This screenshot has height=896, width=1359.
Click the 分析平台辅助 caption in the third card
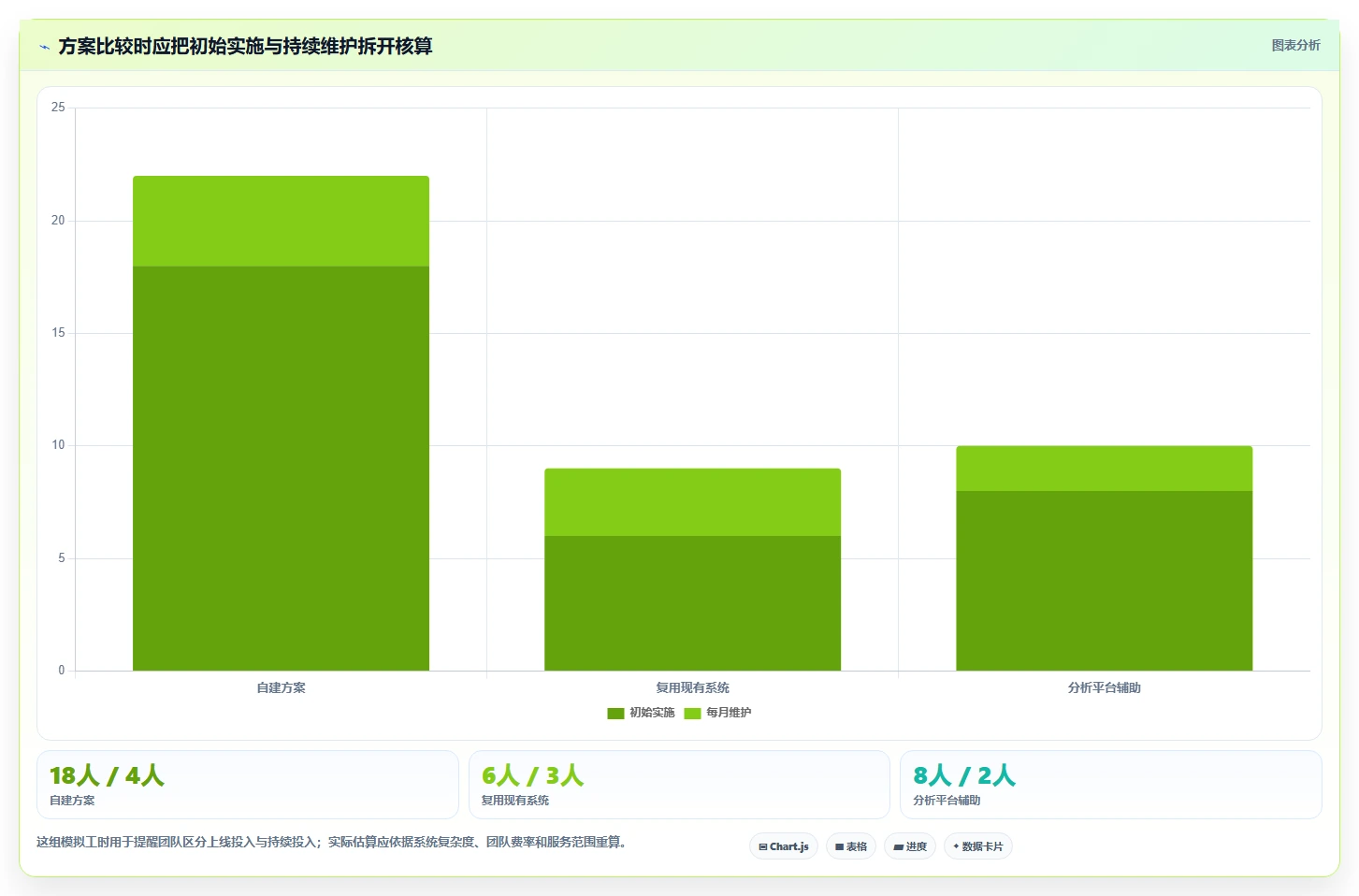coord(947,801)
